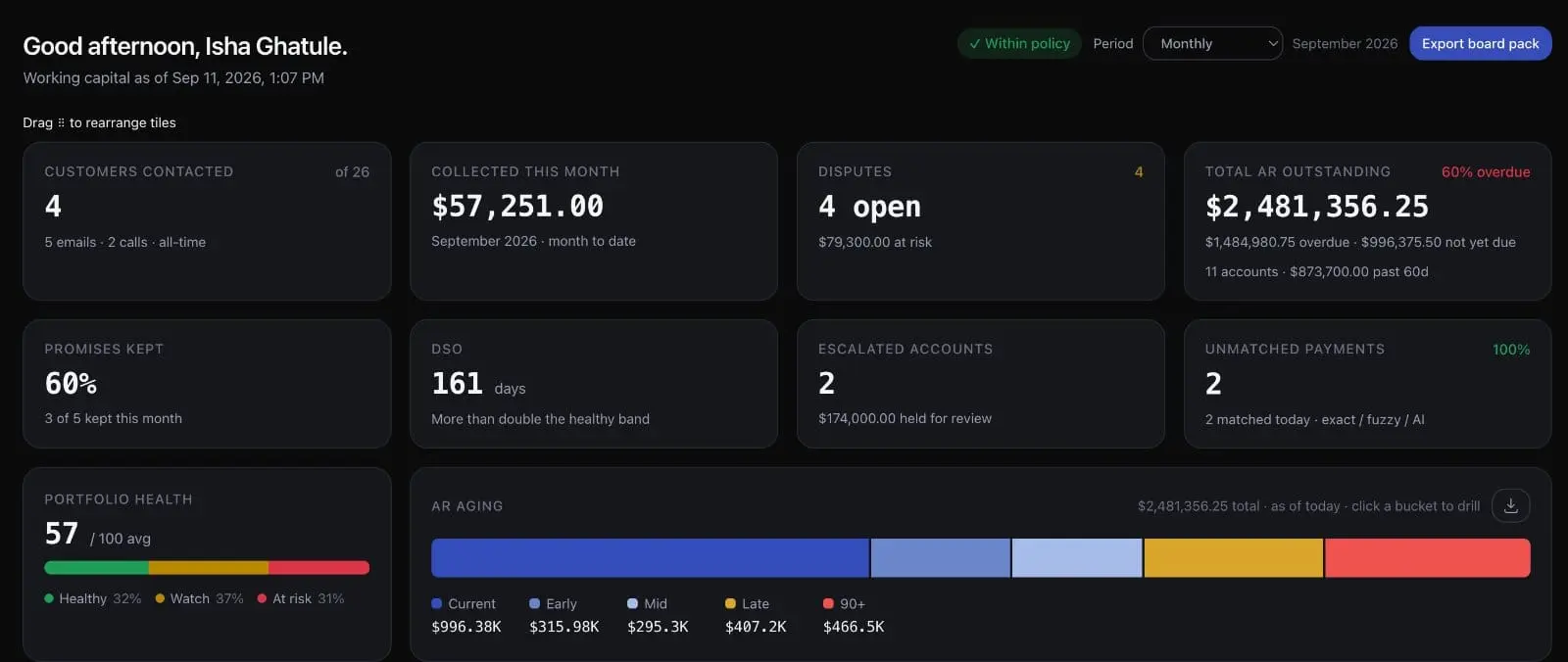
Task: Open the Customers Contacted tile
Action: [207, 221]
